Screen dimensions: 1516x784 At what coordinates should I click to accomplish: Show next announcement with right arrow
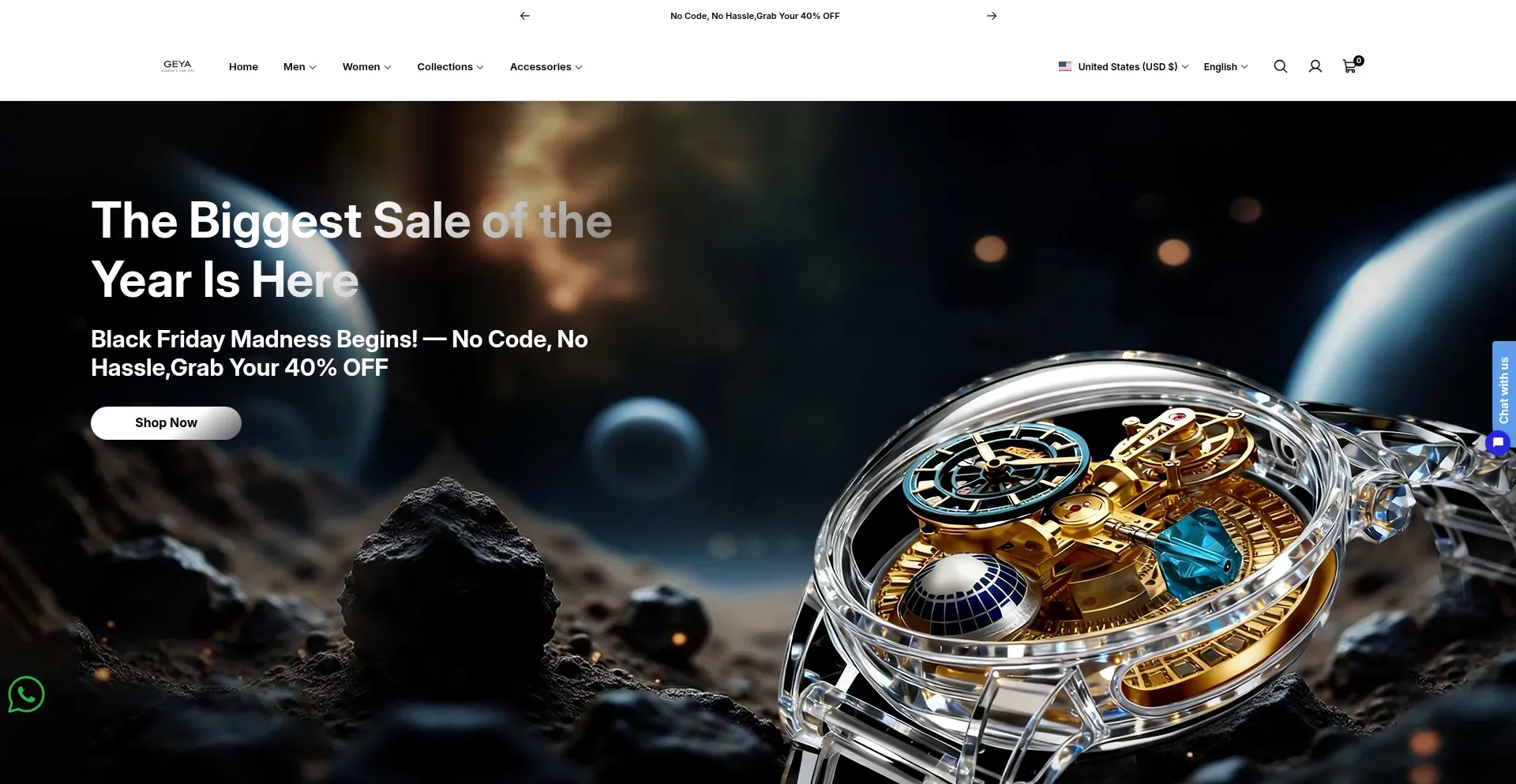pyautogui.click(x=992, y=16)
